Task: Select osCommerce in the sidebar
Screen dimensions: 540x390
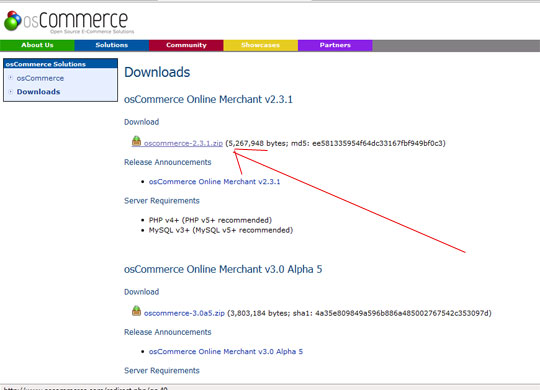Action: (x=40, y=78)
